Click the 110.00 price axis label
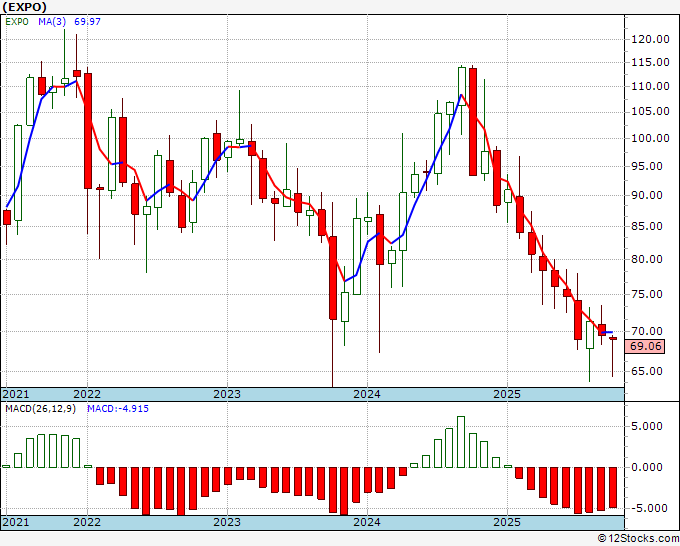680x546 pixels. pyautogui.click(x=649, y=86)
